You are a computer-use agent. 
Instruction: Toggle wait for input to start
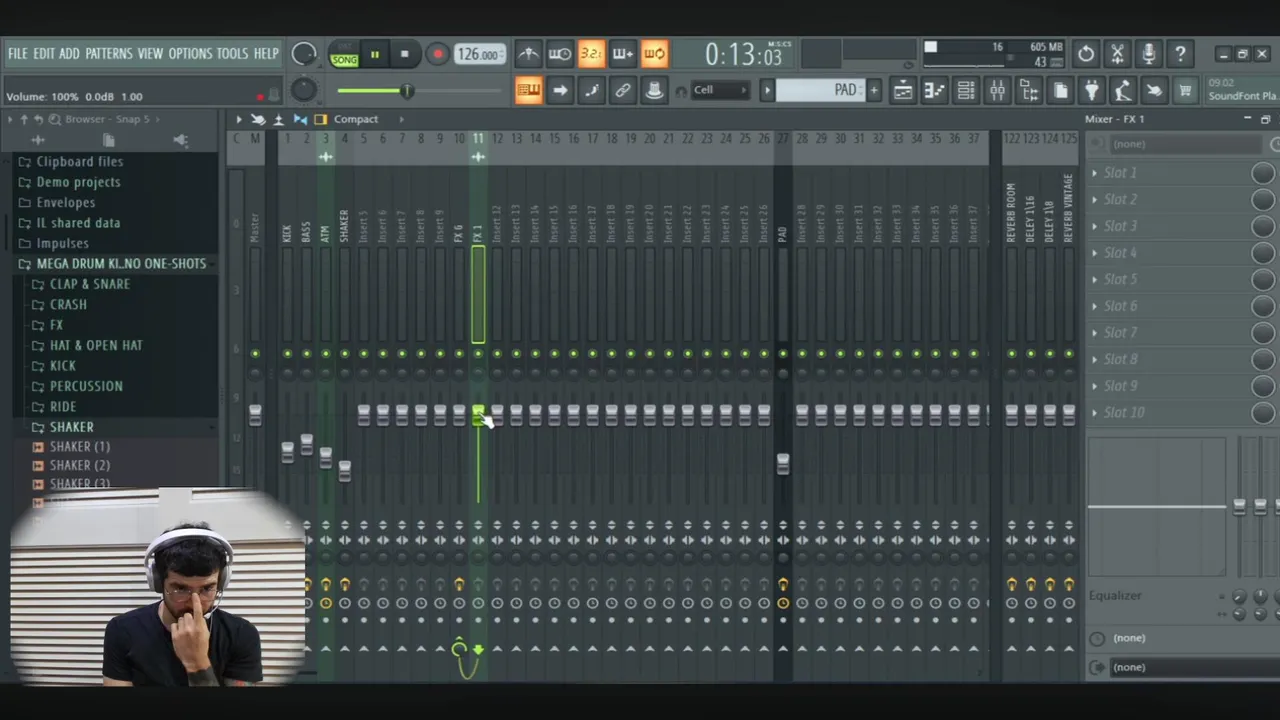point(560,54)
